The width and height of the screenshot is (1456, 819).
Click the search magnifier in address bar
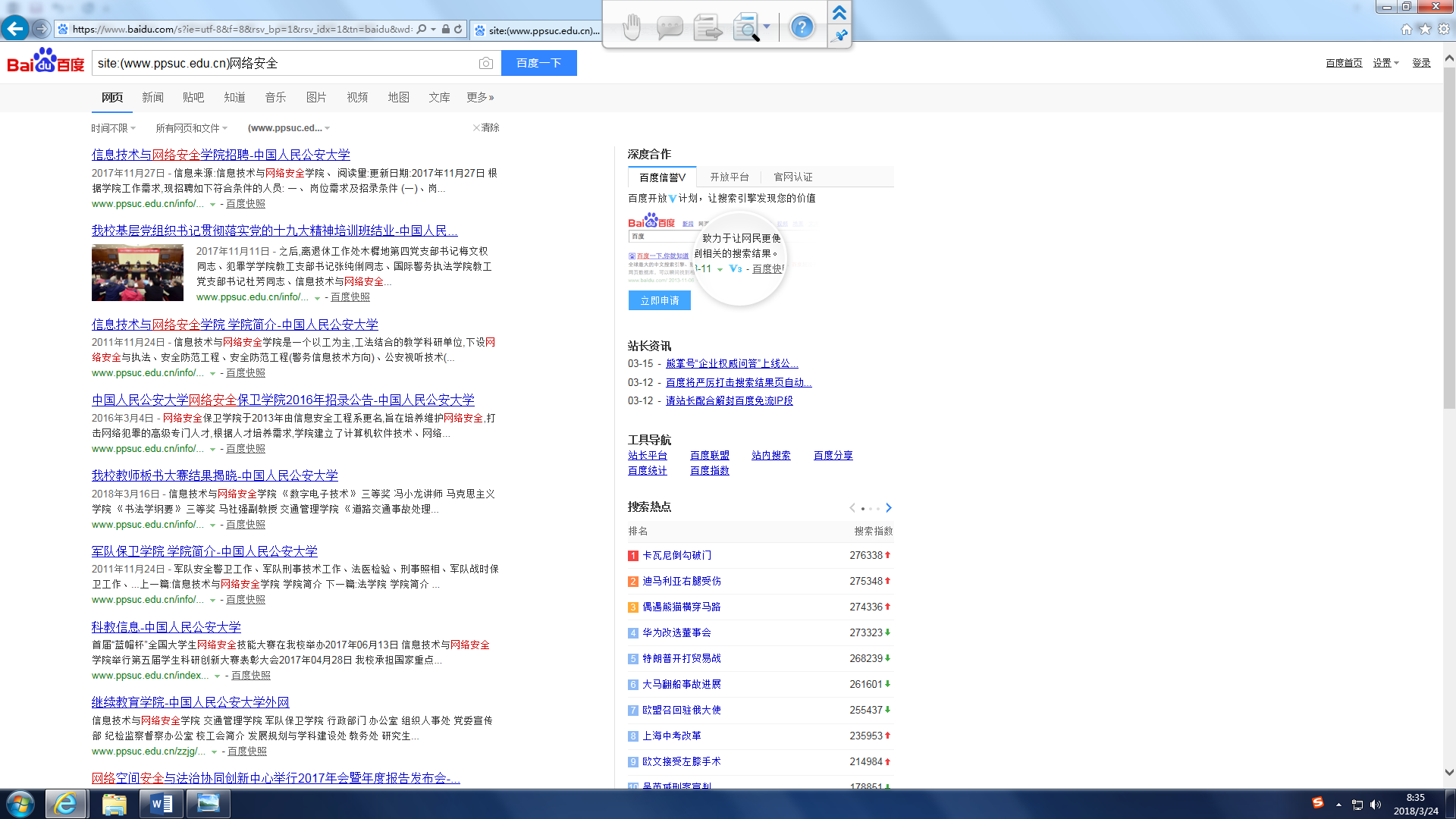tap(422, 30)
